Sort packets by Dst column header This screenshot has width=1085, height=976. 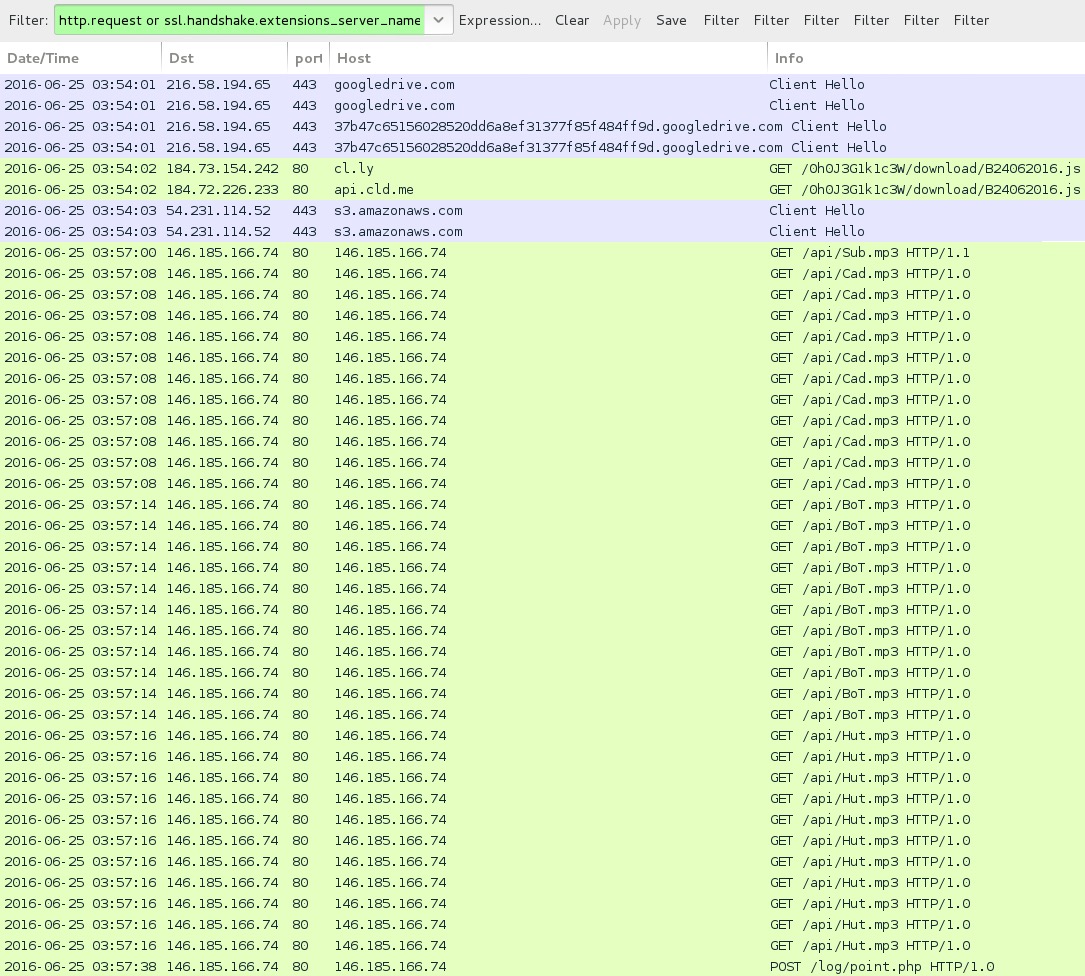pyautogui.click(x=224, y=58)
